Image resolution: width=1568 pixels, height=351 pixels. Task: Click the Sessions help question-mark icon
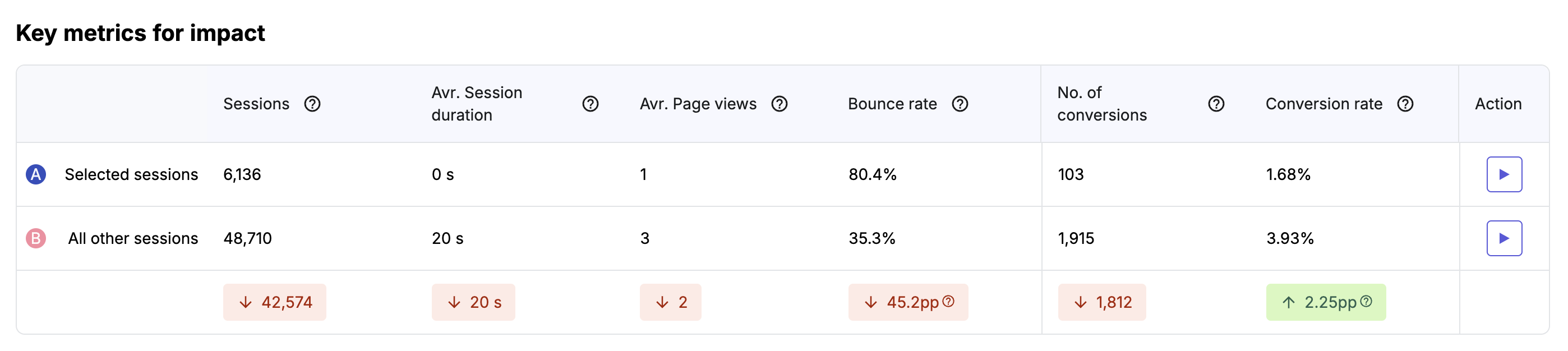click(x=312, y=104)
